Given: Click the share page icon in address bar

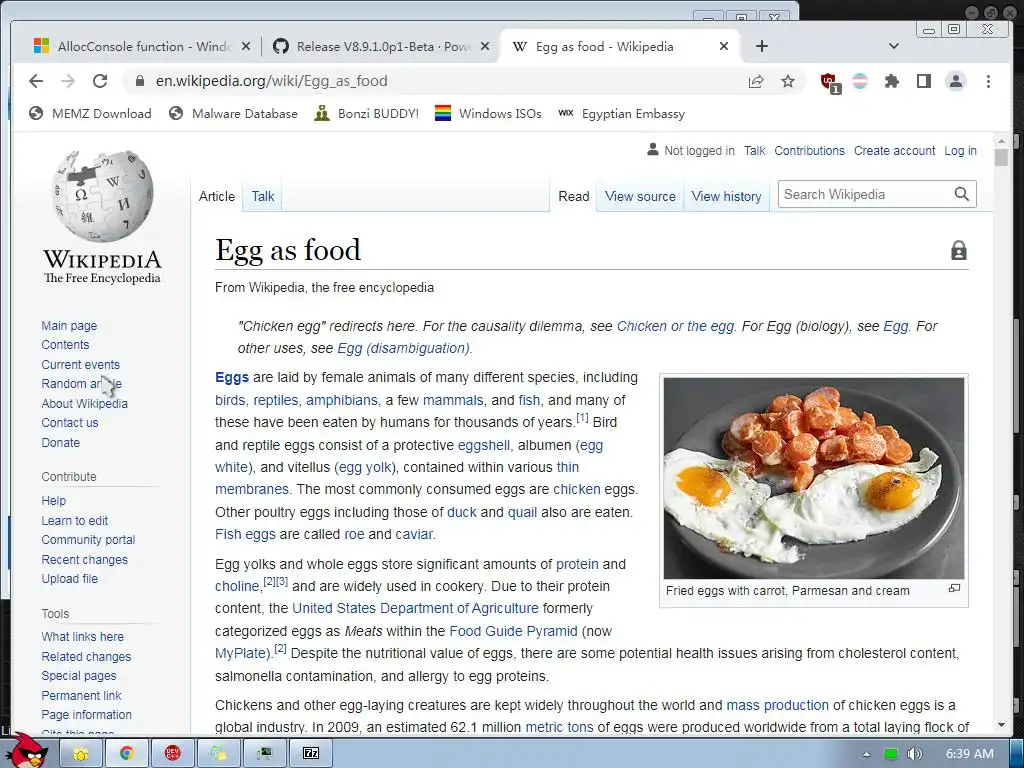Looking at the screenshot, I should coord(756,81).
